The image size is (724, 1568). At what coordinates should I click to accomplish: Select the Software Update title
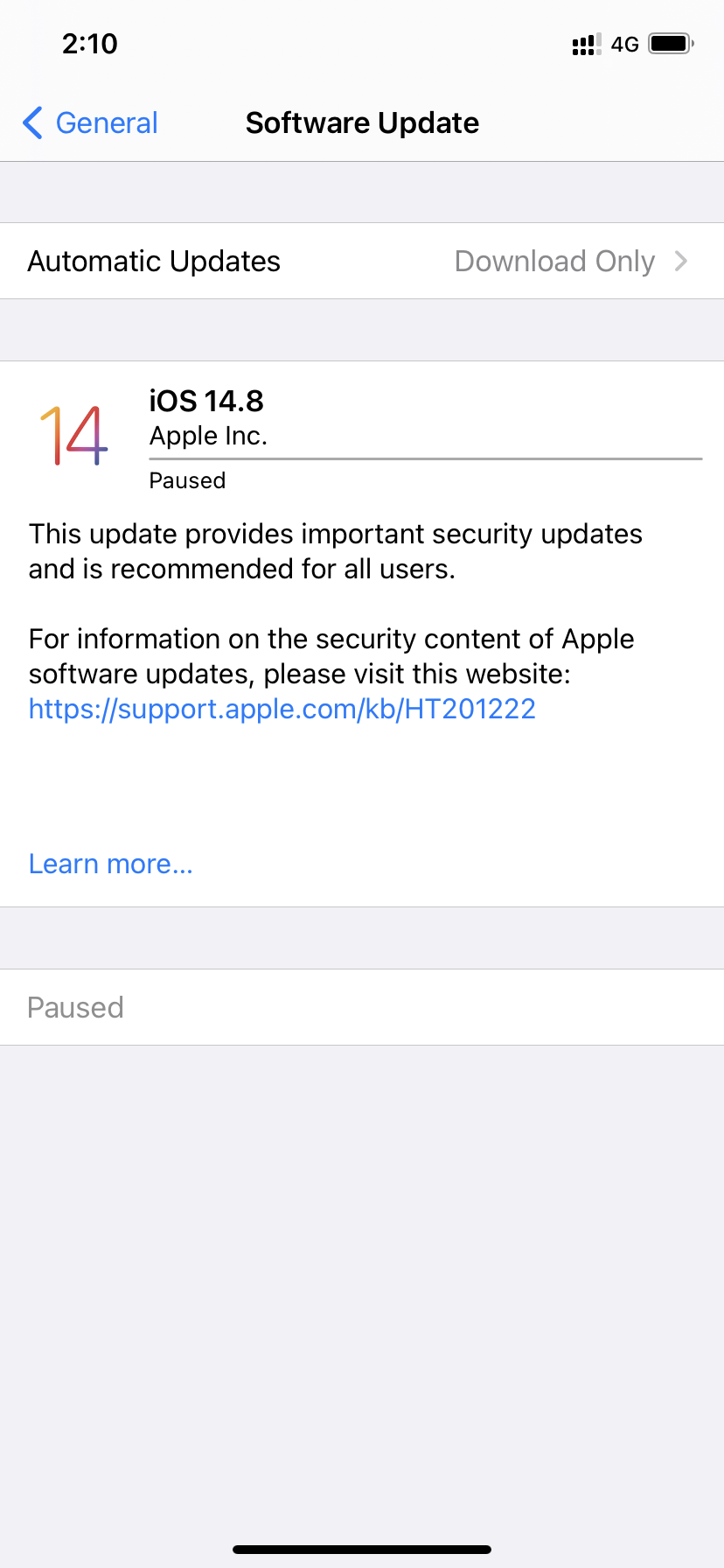tap(362, 122)
